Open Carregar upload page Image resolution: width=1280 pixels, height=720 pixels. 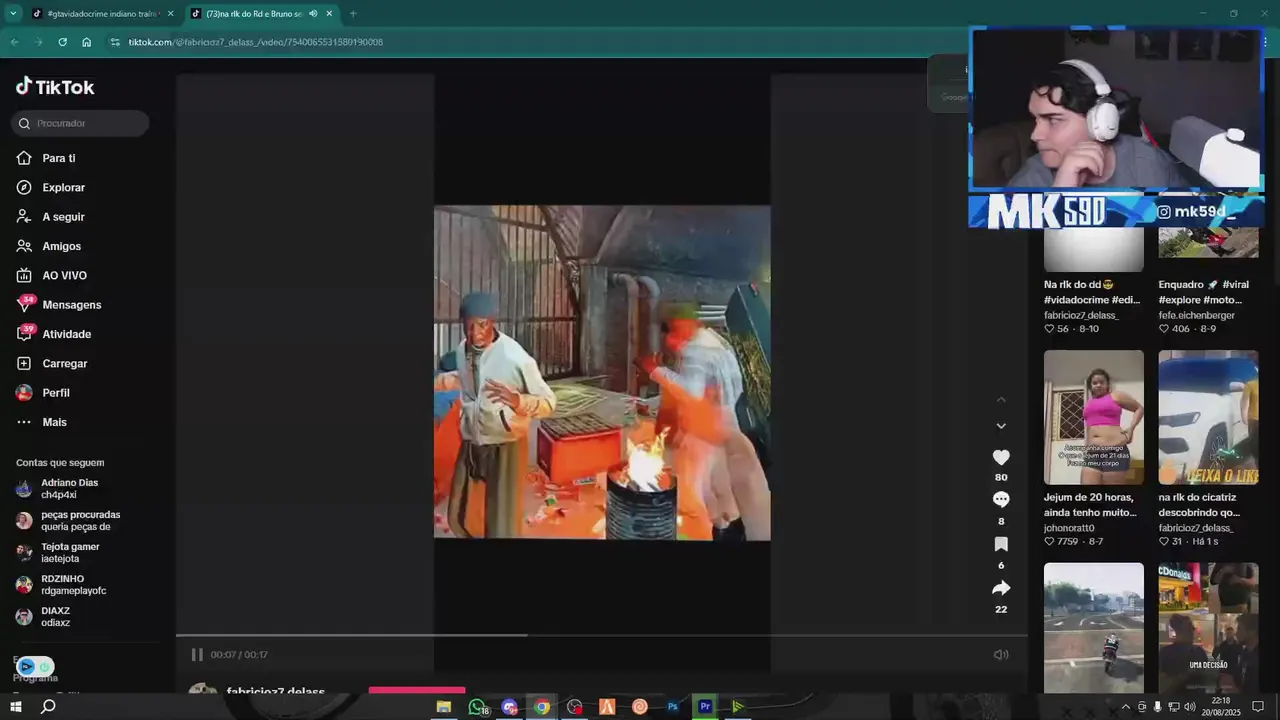click(52, 363)
